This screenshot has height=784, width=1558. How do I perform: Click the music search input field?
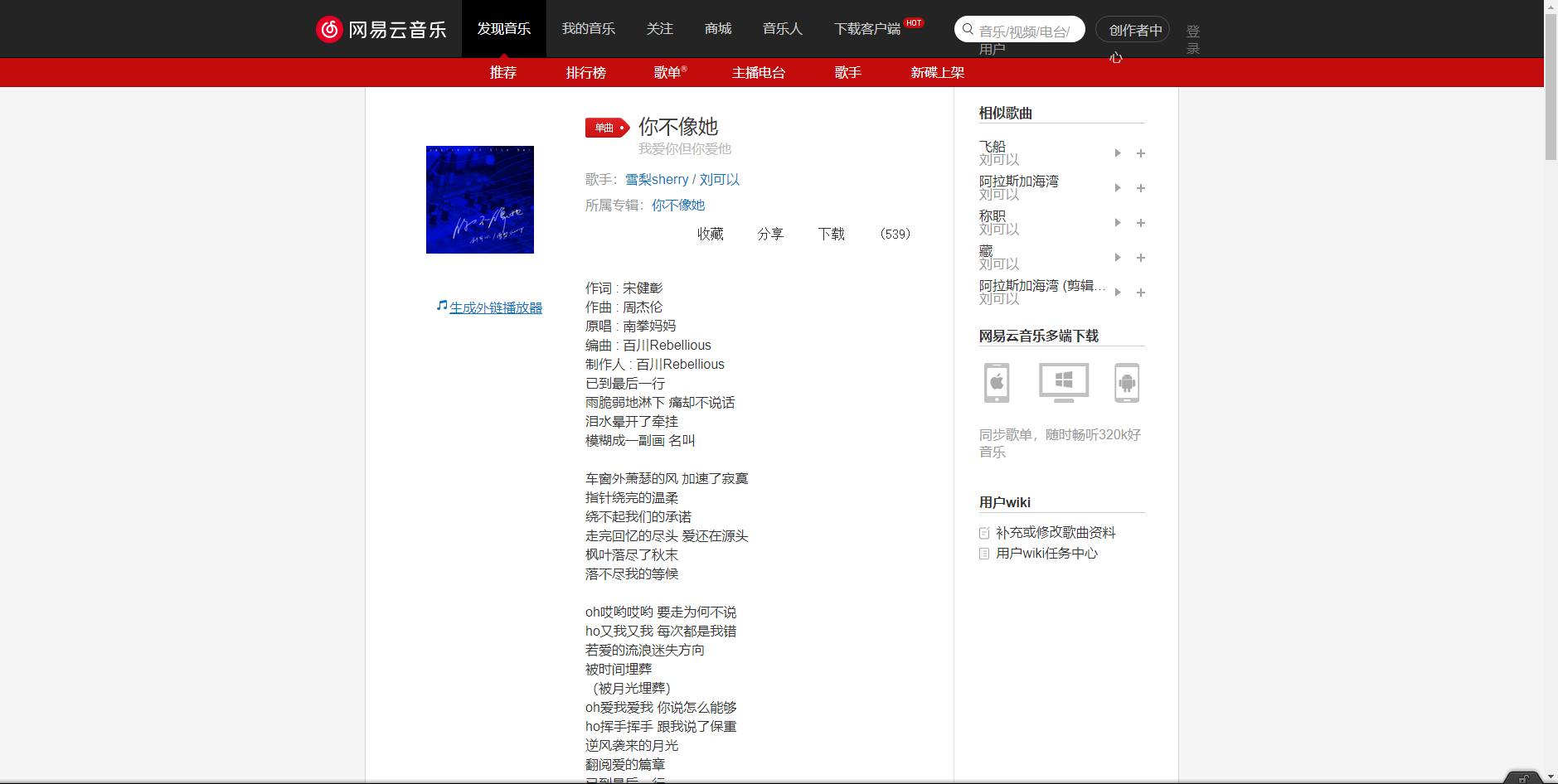(x=1020, y=28)
